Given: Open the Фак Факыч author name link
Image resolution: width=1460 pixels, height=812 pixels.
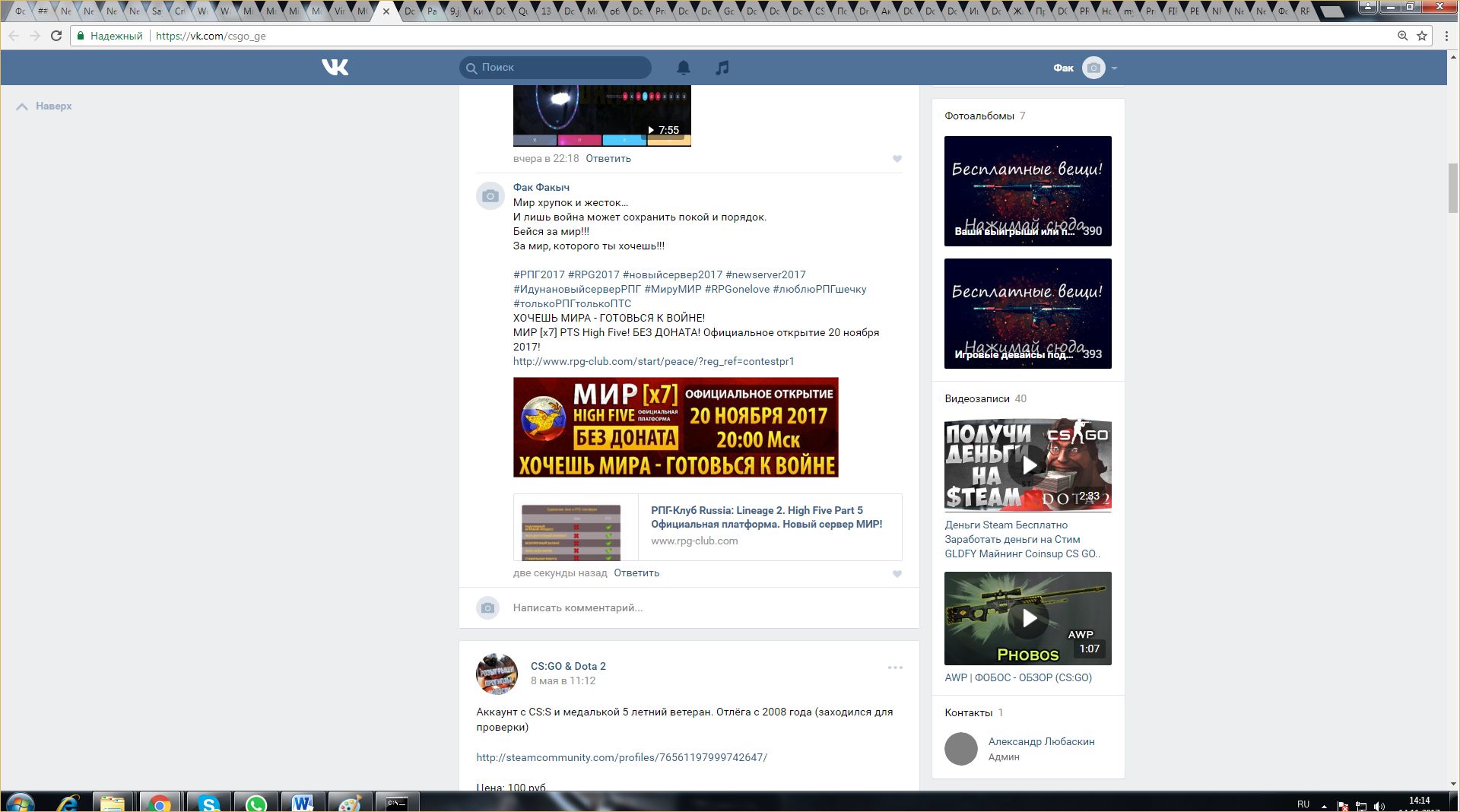Looking at the screenshot, I should click(541, 188).
